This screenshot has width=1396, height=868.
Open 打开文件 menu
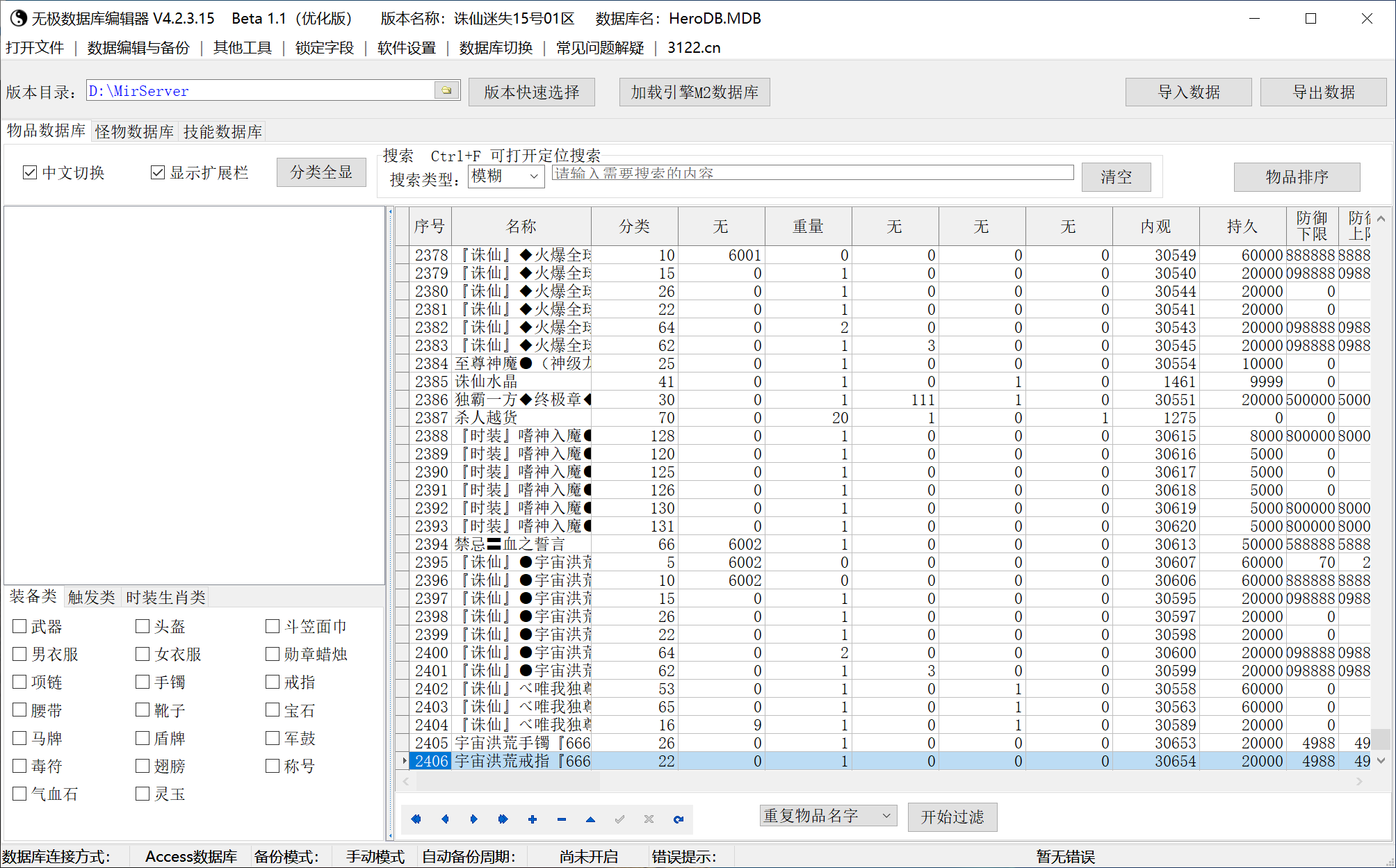coord(35,48)
